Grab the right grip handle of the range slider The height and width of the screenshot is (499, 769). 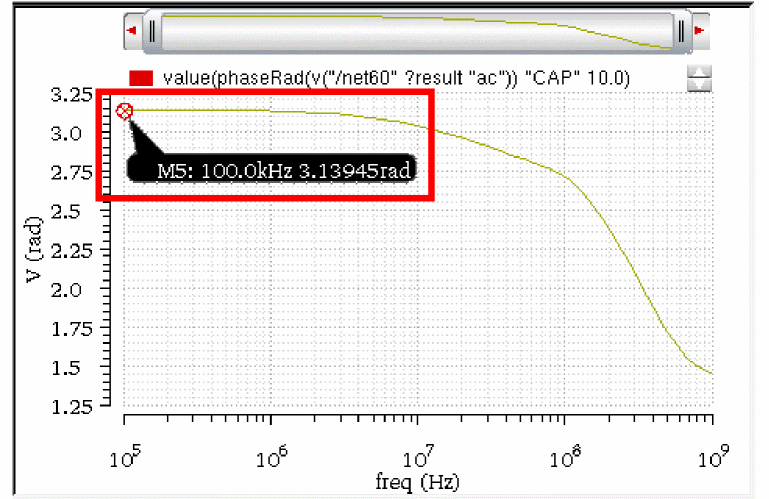(681, 31)
